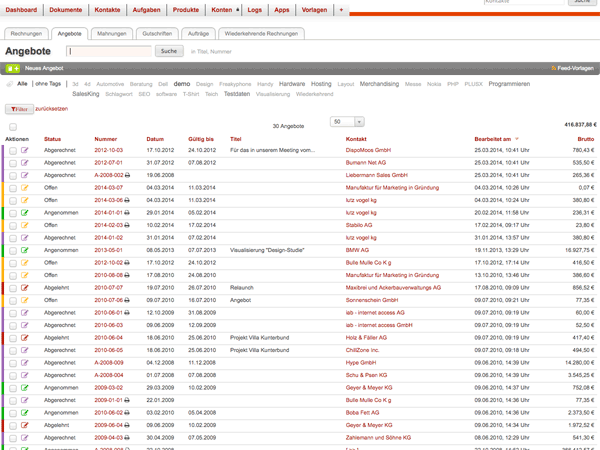The image size is (600, 450).
Task: Click edit icon for offer A-2008-009
Action: [x=24, y=363]
